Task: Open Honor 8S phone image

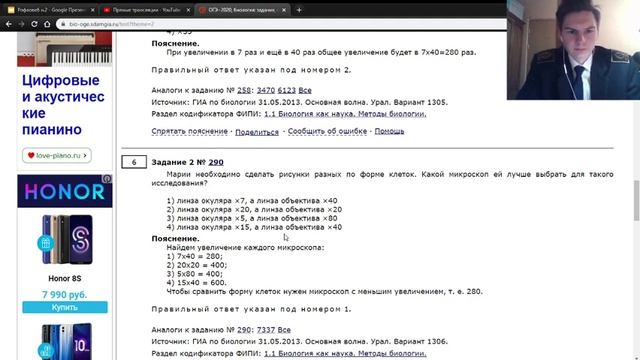Action: 67,240
